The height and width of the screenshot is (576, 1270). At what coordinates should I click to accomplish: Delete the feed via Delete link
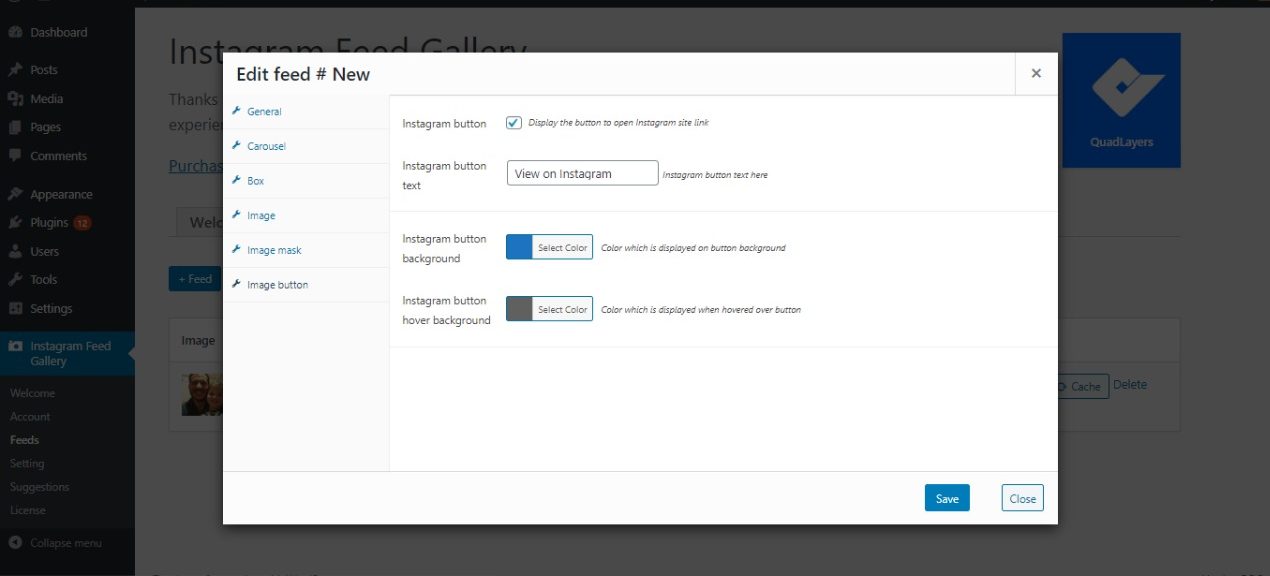click(1130, 385)
